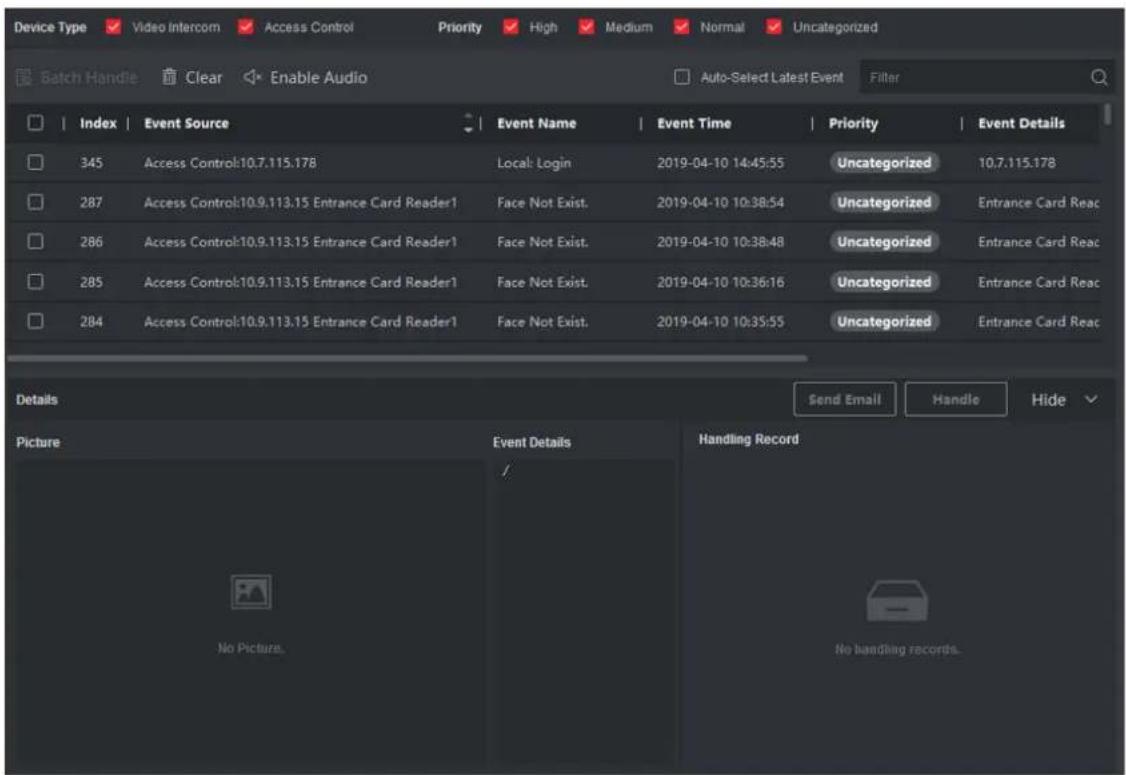Click event time 2019-04-10 10:36:16
Image resolution: width=1126 pixels, height=775 pixels.
tap(720, 282)
